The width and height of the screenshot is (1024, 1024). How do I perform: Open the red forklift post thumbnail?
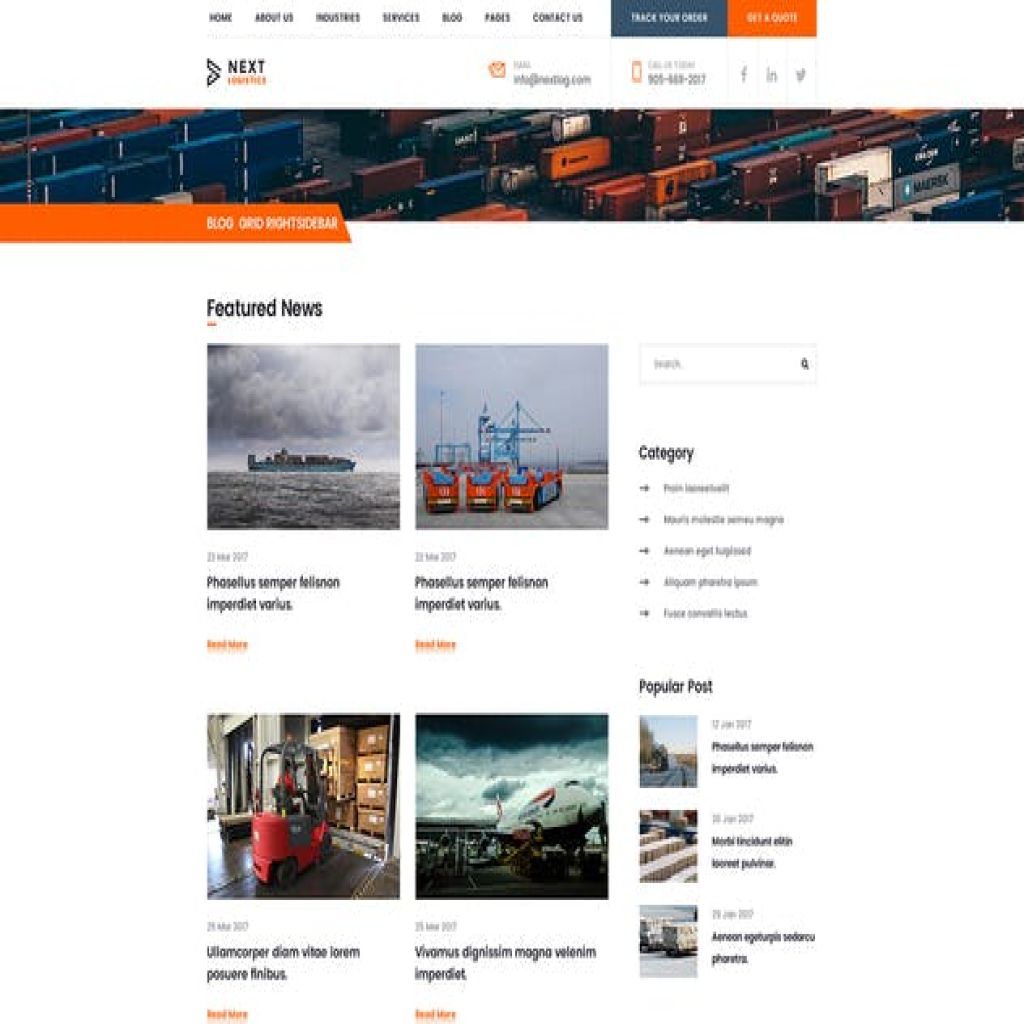tap(303, 806)
